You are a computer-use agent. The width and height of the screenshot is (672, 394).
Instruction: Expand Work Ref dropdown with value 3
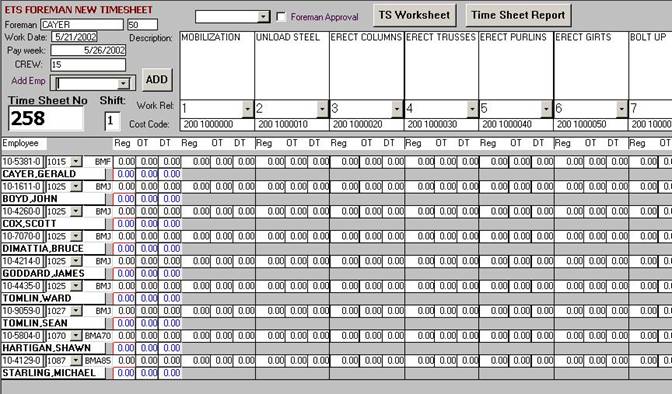coord(397,109)
